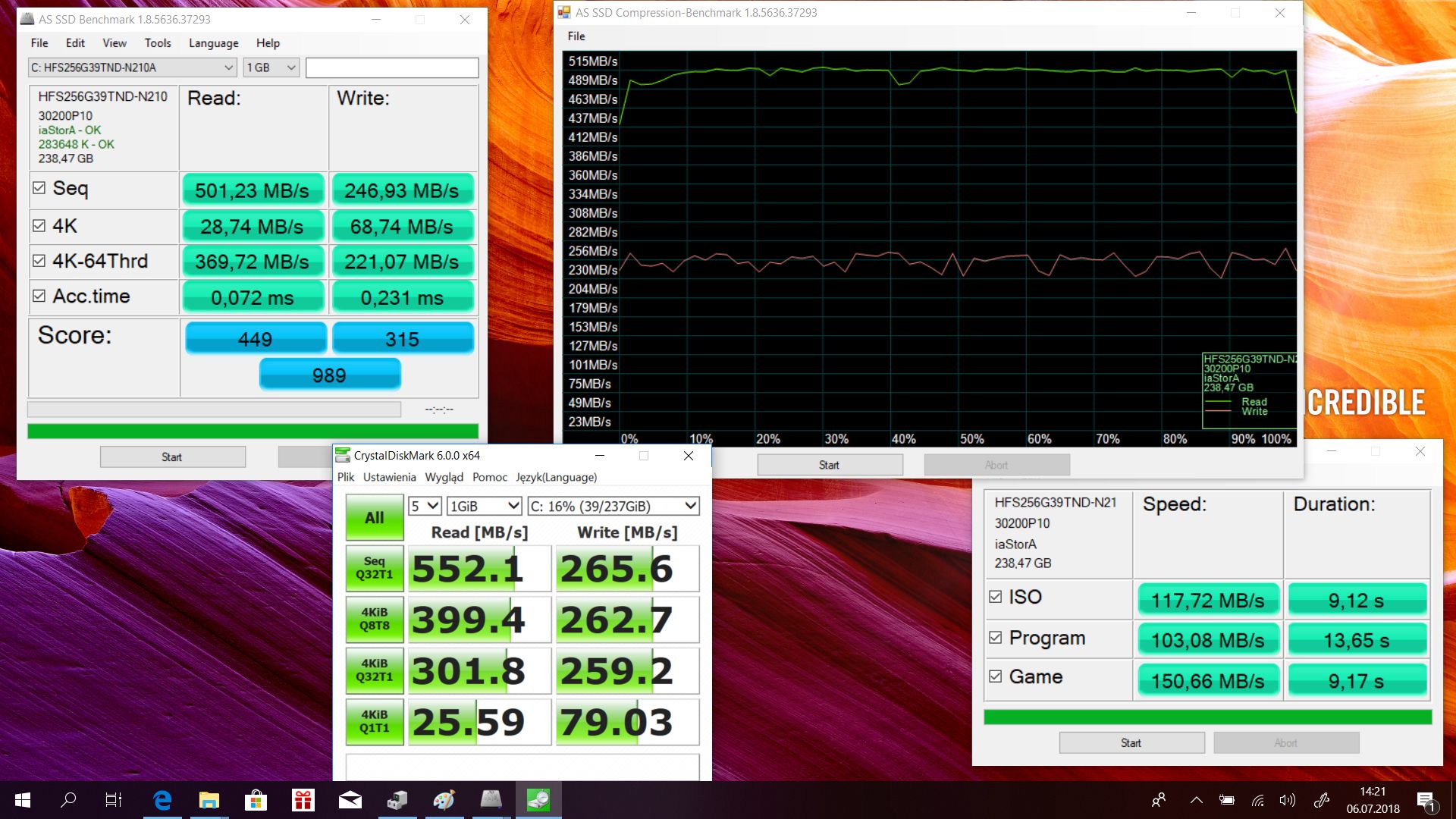
Task: Expand the 1 GB test size dropdown
Action: pyautogui.click(x=271, y=67)
